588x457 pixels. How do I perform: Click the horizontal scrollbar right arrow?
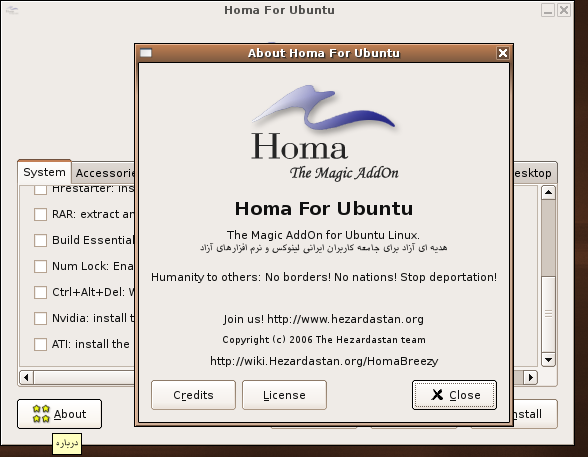[531, 377]
